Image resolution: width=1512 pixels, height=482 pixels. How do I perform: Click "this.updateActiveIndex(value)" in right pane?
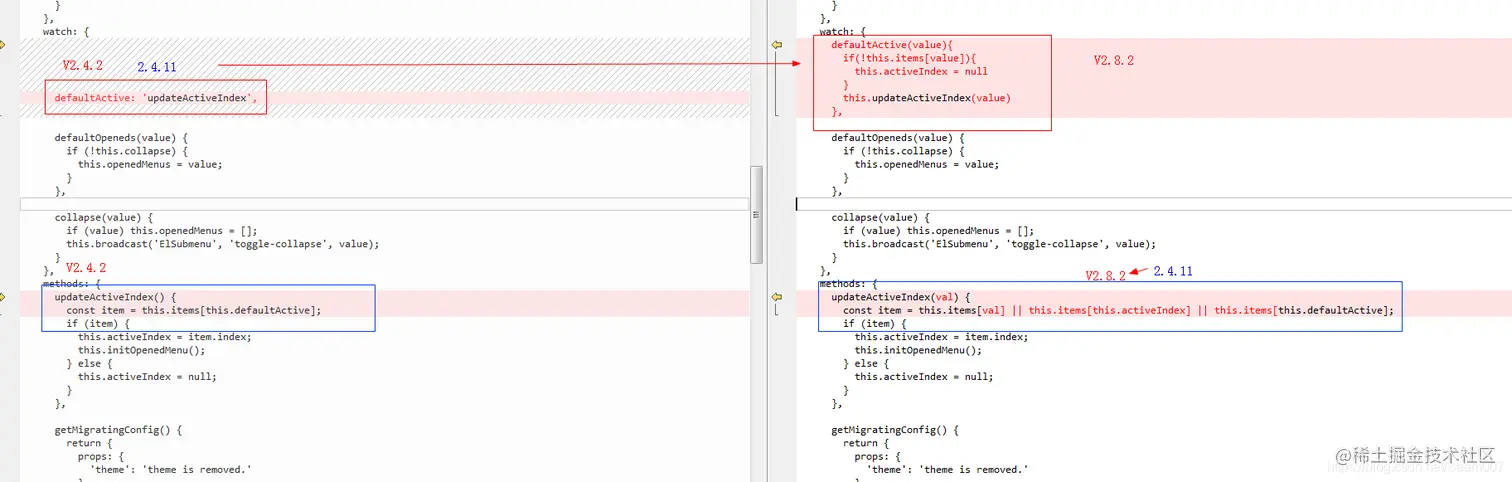(927, 98)
